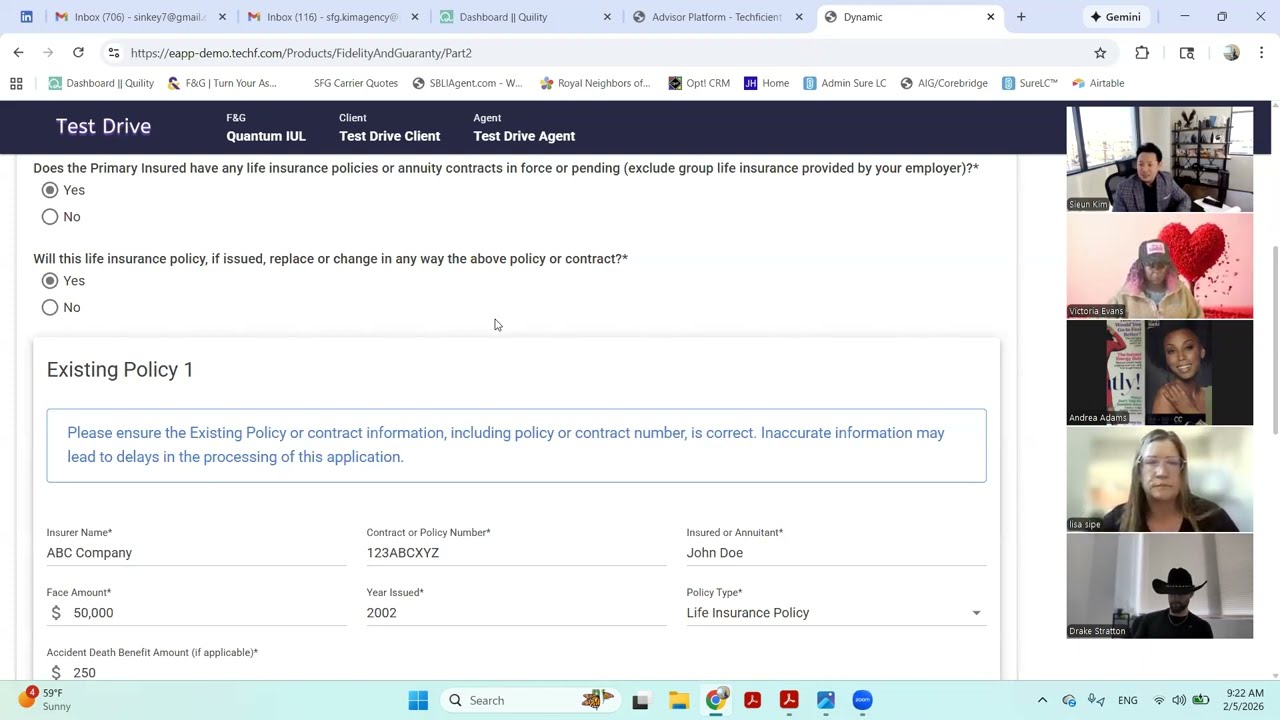Open the Windows Start menu
Screen dimensions: 1280x720
418,700
